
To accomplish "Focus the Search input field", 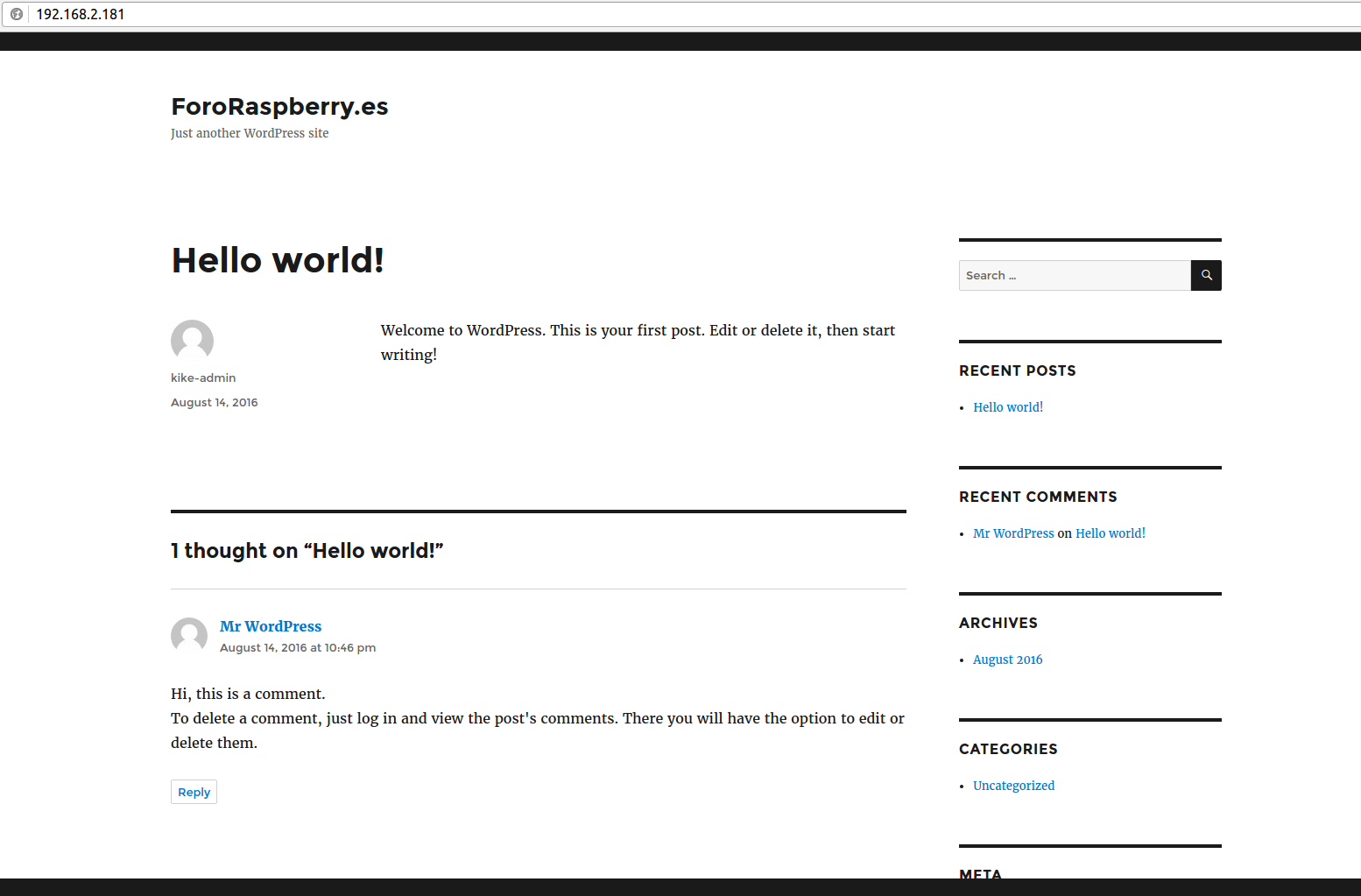I will point(1074,275).
